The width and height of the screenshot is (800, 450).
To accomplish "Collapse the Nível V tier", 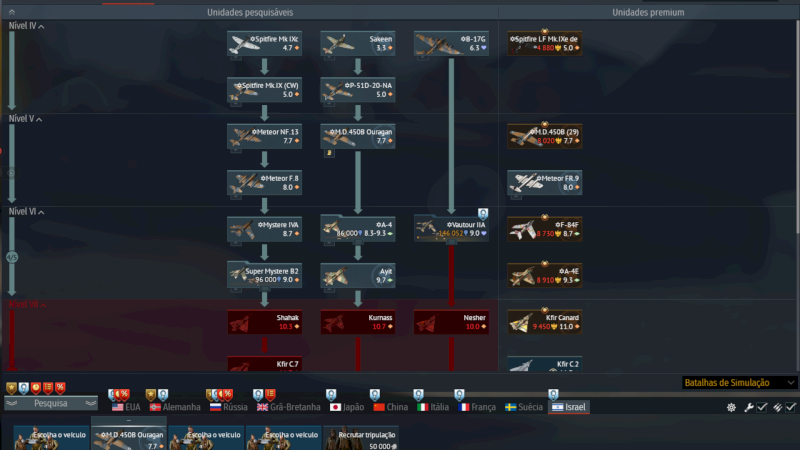I will click(x=25, y=118).
